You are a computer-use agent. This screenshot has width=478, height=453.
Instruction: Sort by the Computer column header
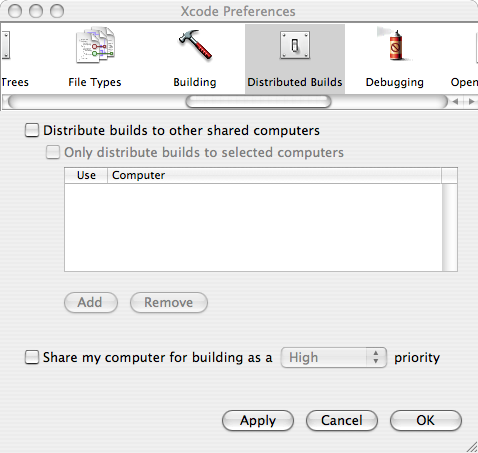[274, 175]
